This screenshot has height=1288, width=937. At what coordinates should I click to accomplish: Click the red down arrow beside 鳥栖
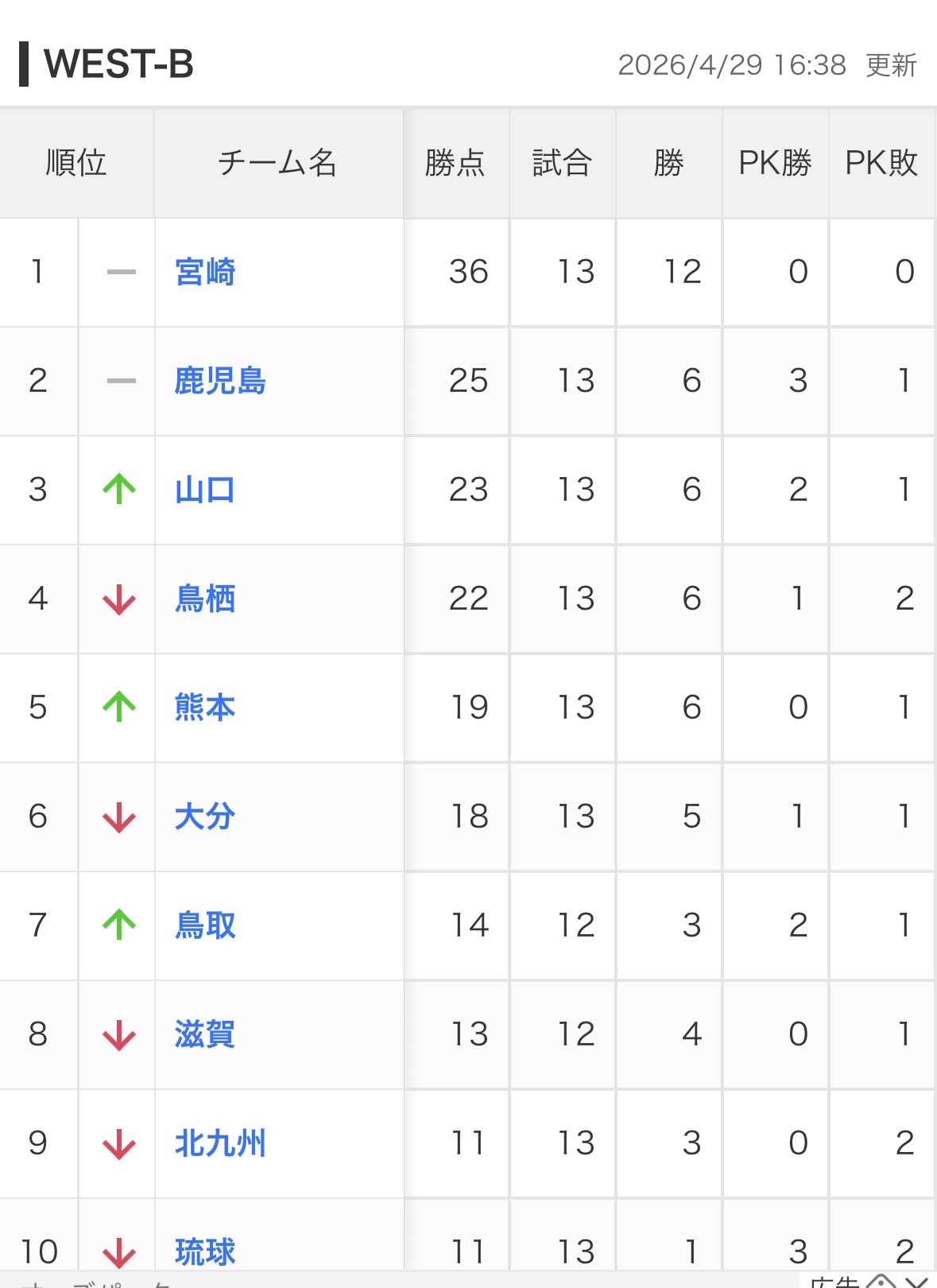coord(119,599)
